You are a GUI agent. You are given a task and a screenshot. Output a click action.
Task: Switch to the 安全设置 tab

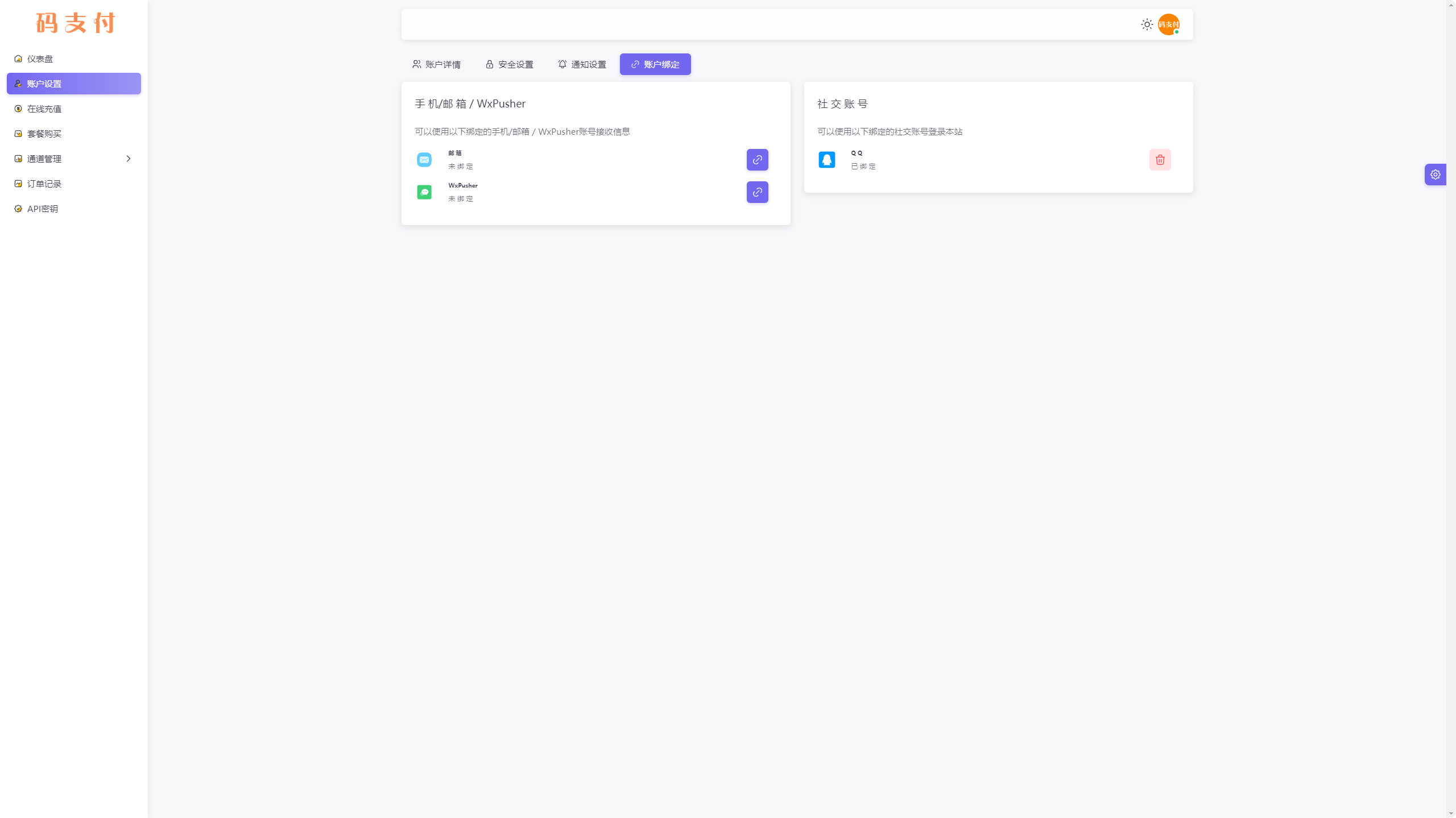[510, 64]
